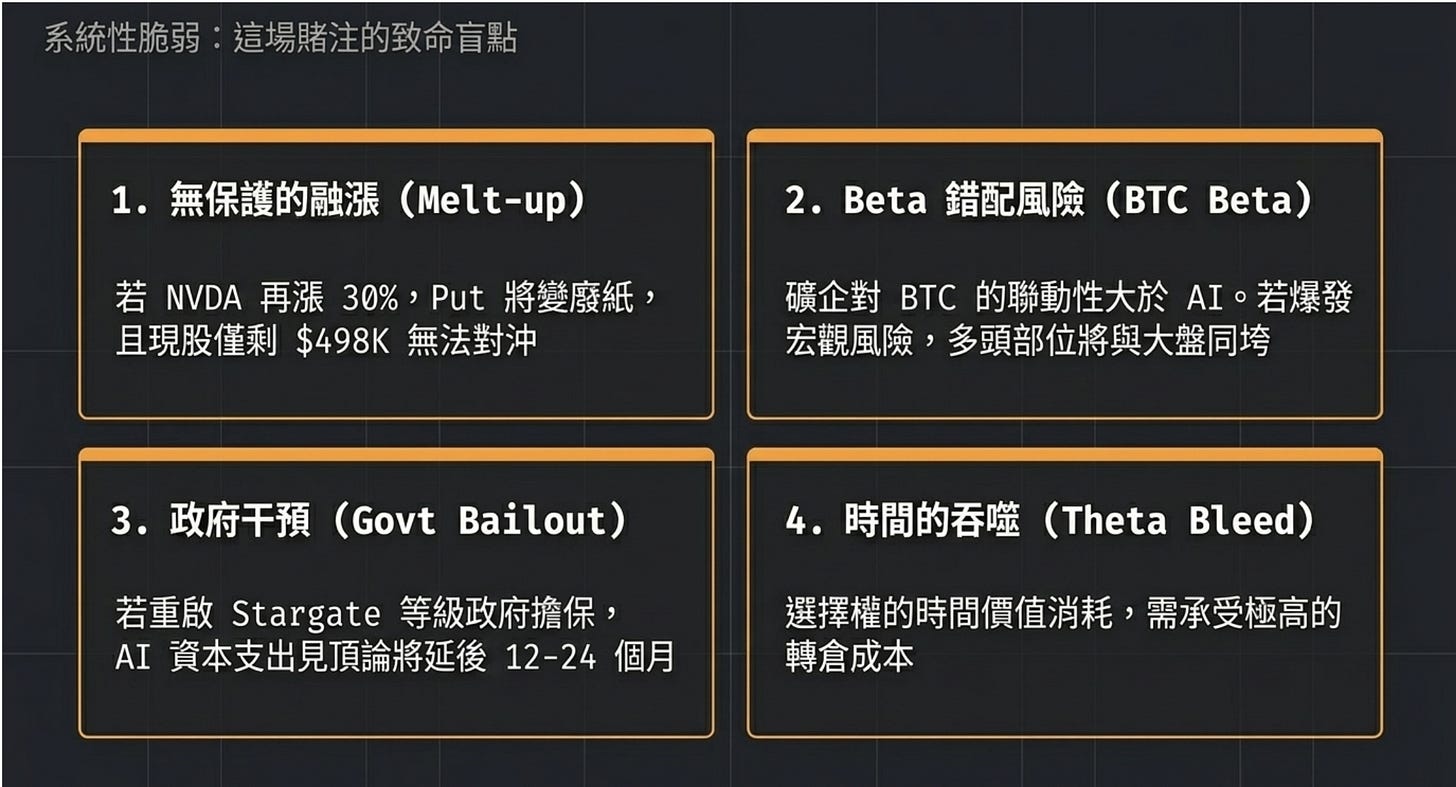Image resolution: width=1456 pixels, height=787 pixels.
Task: Click the word Stargate in the third card
Action: click(306, 613)
